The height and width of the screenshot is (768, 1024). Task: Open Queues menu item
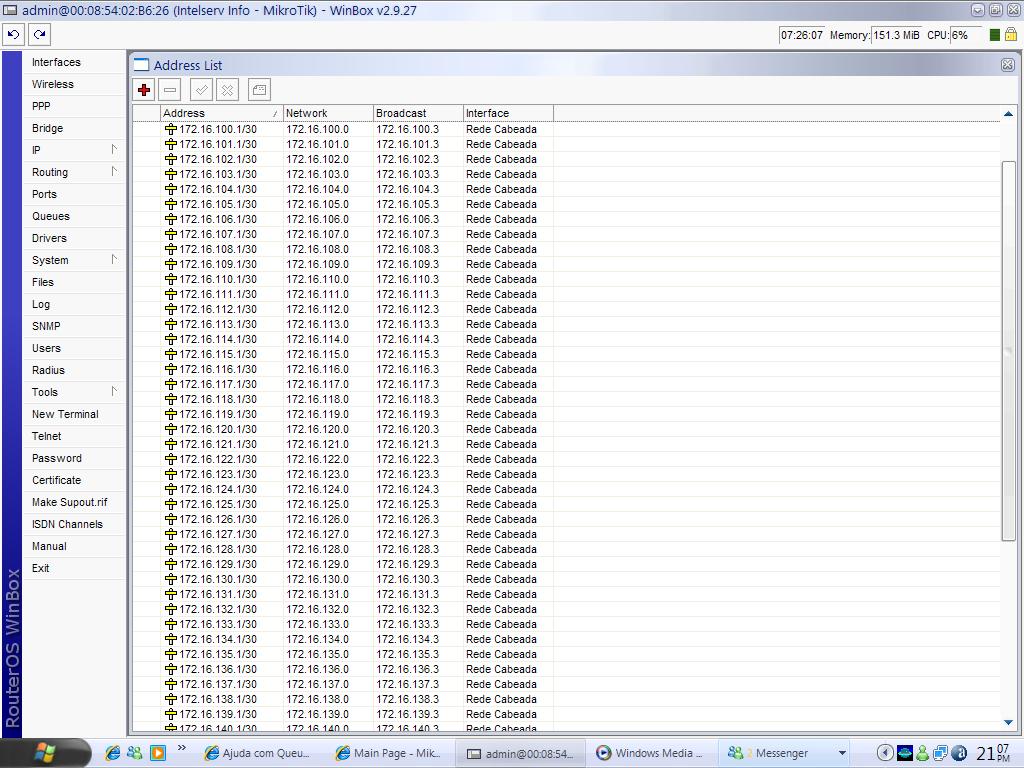point(74,216)
